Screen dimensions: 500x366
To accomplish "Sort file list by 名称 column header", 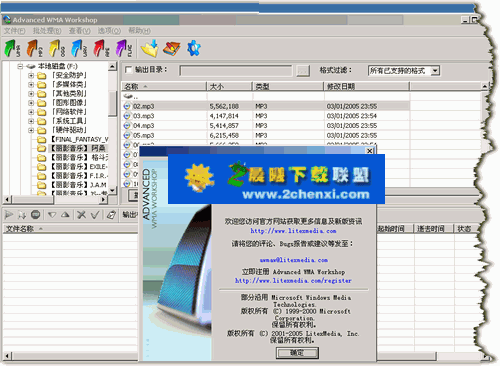I will 164,87.
